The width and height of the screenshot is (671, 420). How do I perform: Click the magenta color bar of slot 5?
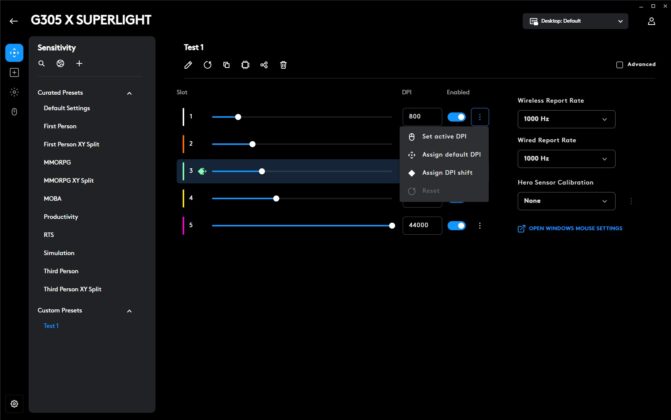183,226
